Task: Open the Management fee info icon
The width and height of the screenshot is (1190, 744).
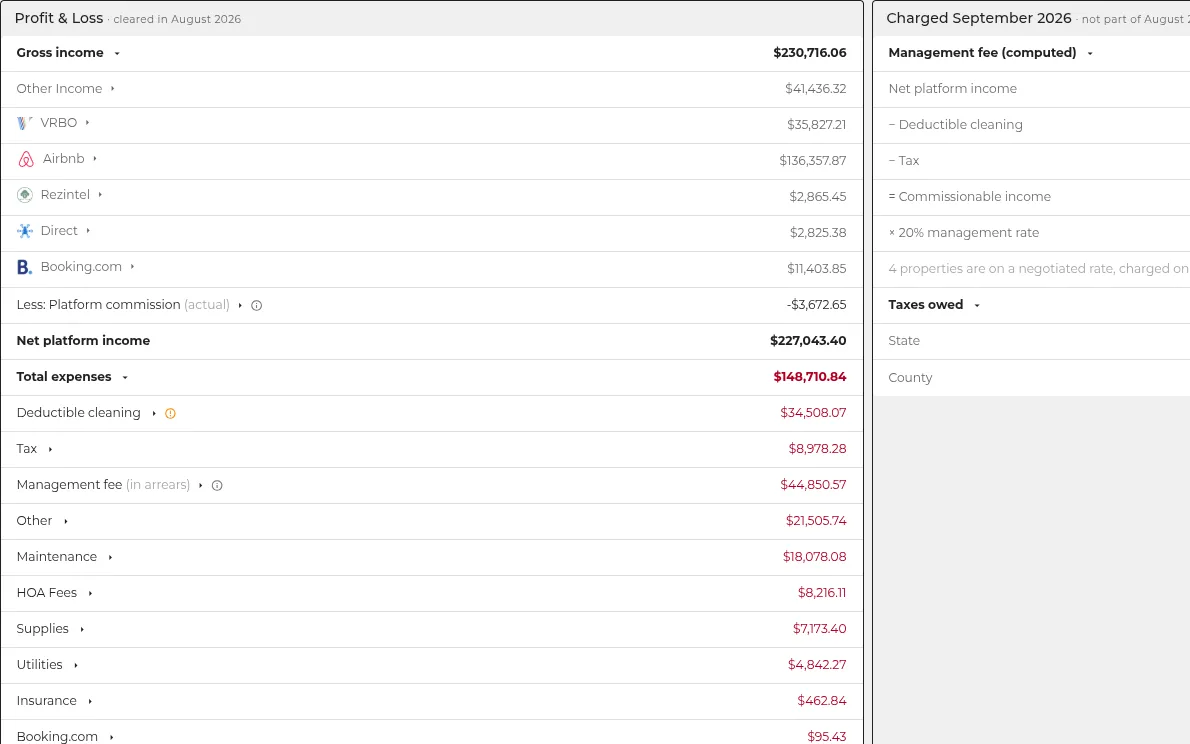Action: (217, 486)
